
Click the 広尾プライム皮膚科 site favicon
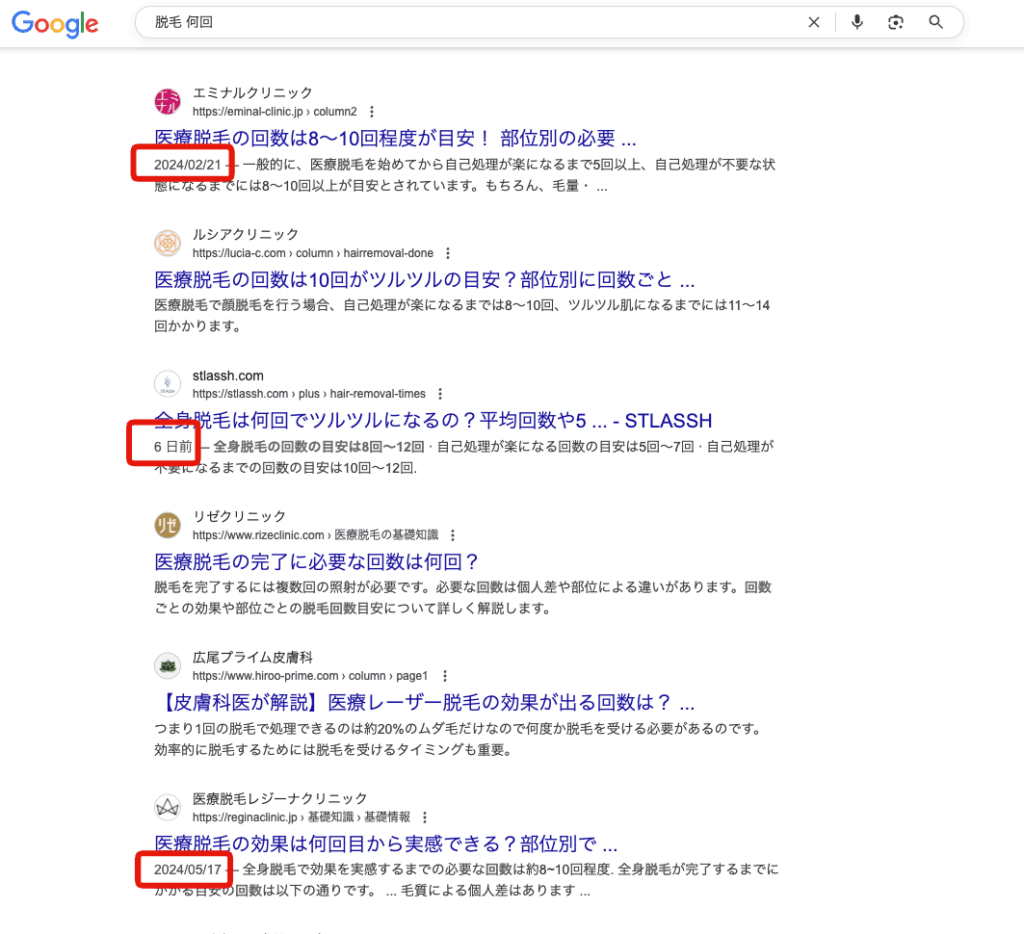pos(167,666)
